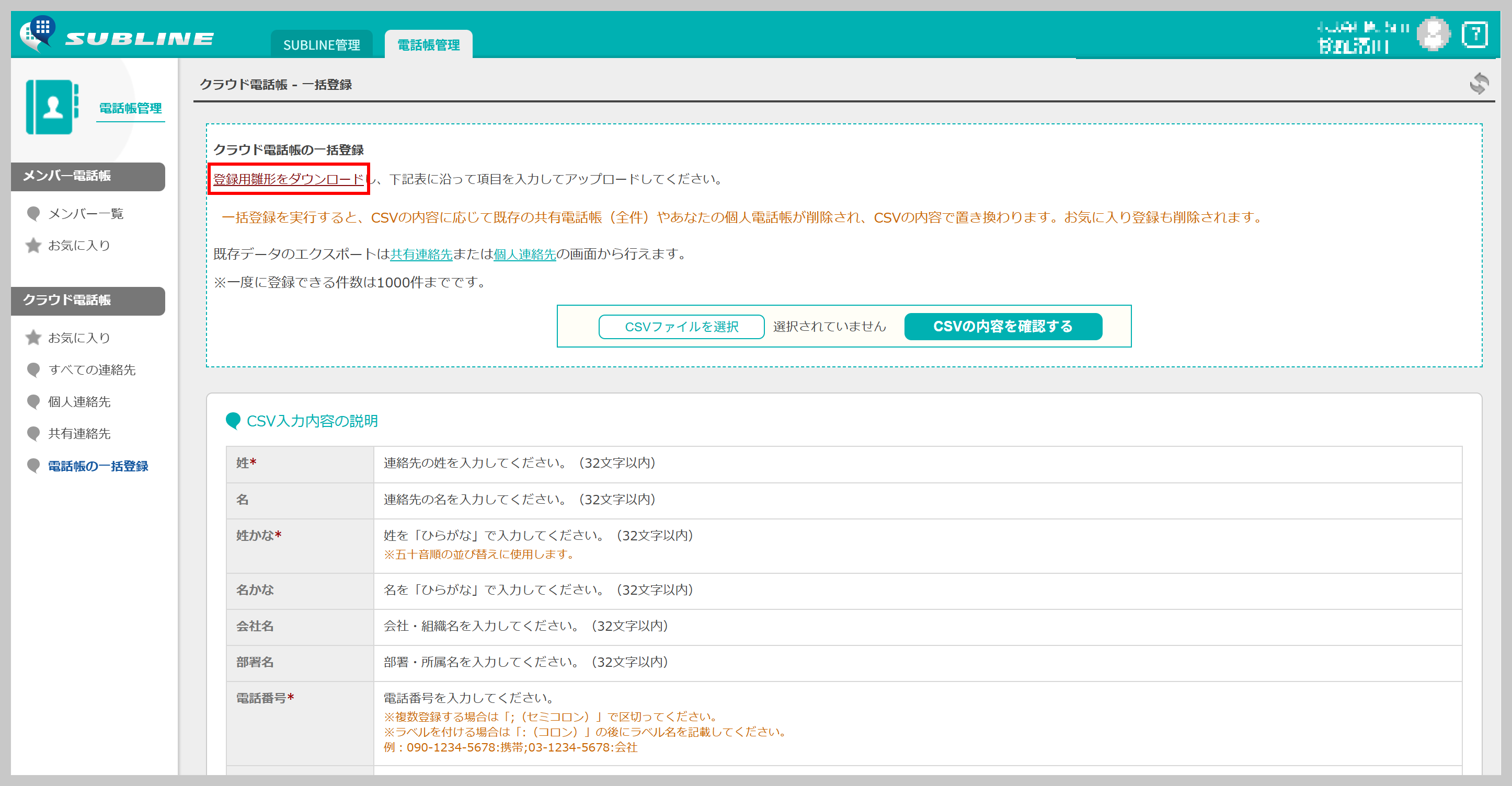Click star icon beside member お気に入り
1512x786 pixels.
pos(33,245)
